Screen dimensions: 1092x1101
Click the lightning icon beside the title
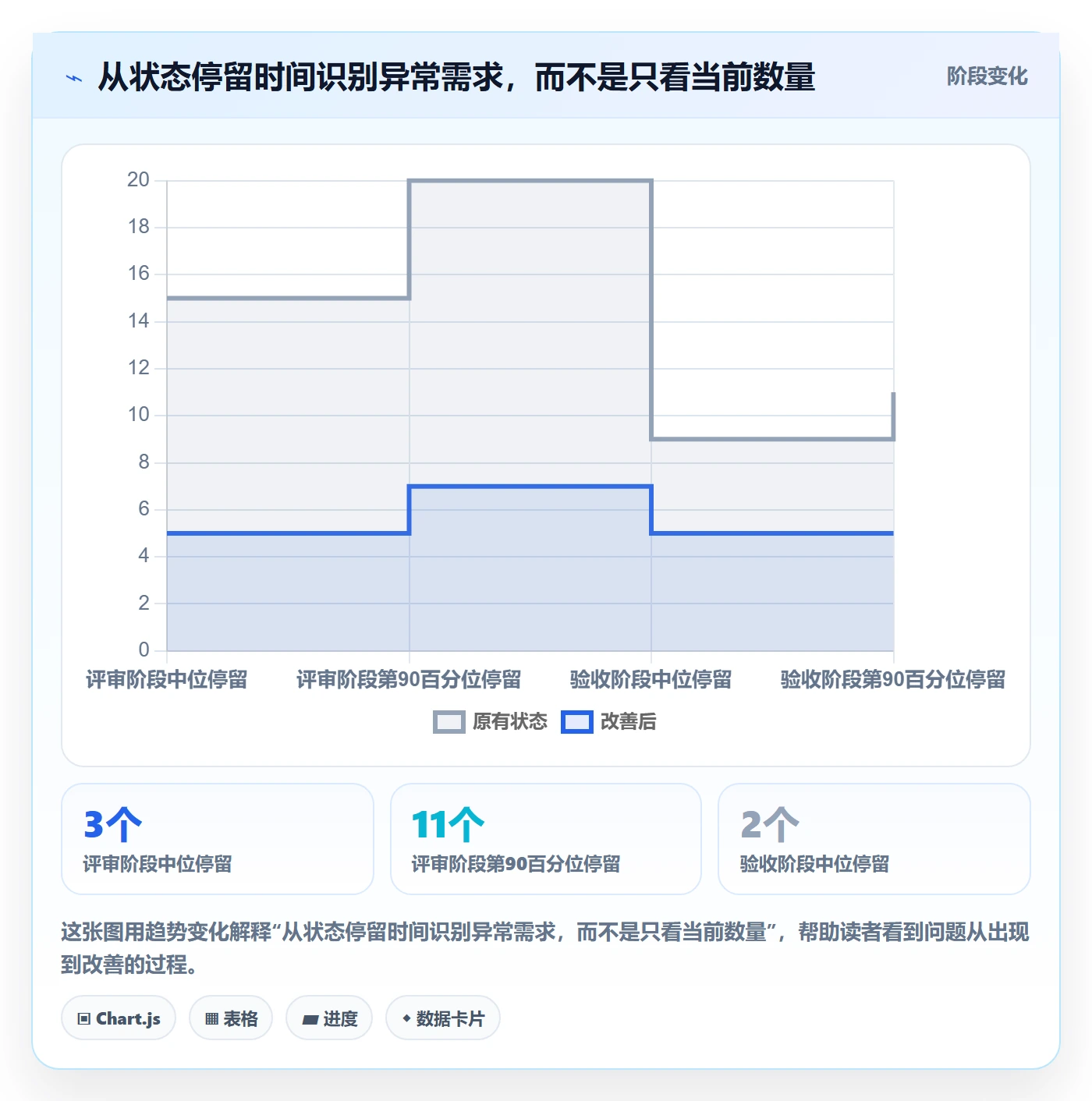pyautogui.click(x=74, y=78)
